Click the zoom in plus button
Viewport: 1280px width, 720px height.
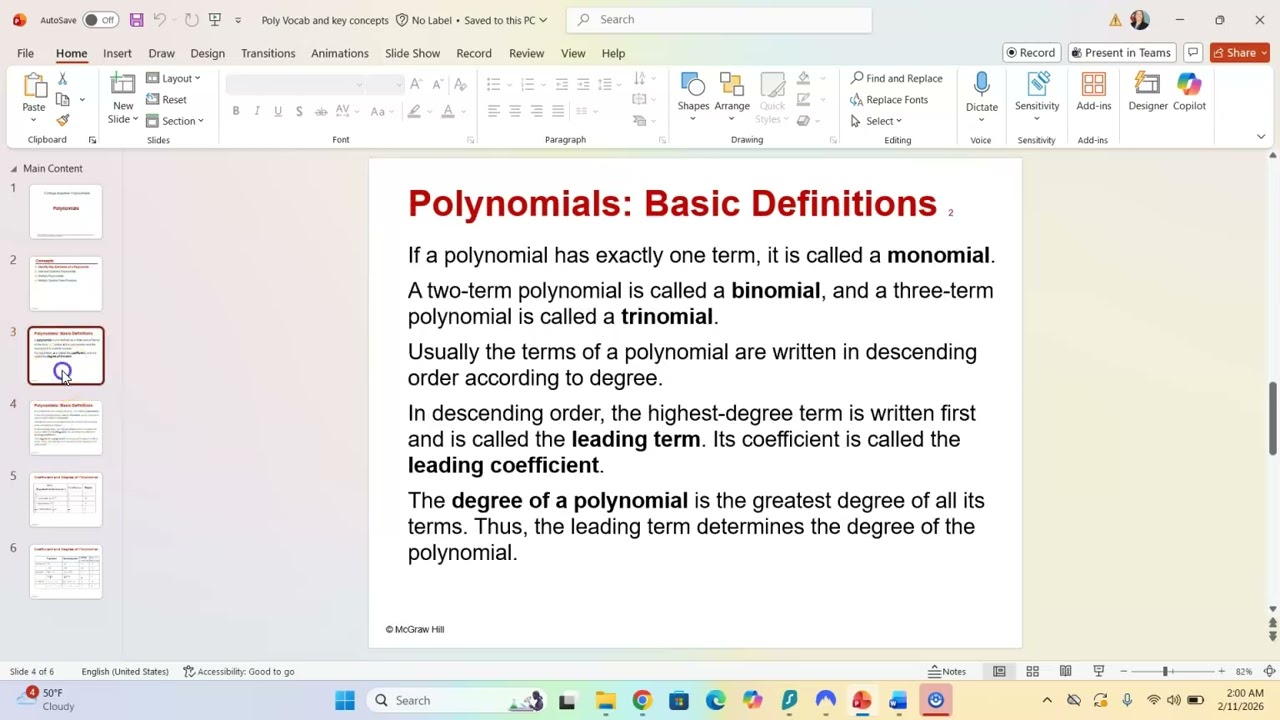tap(1221, 672)
